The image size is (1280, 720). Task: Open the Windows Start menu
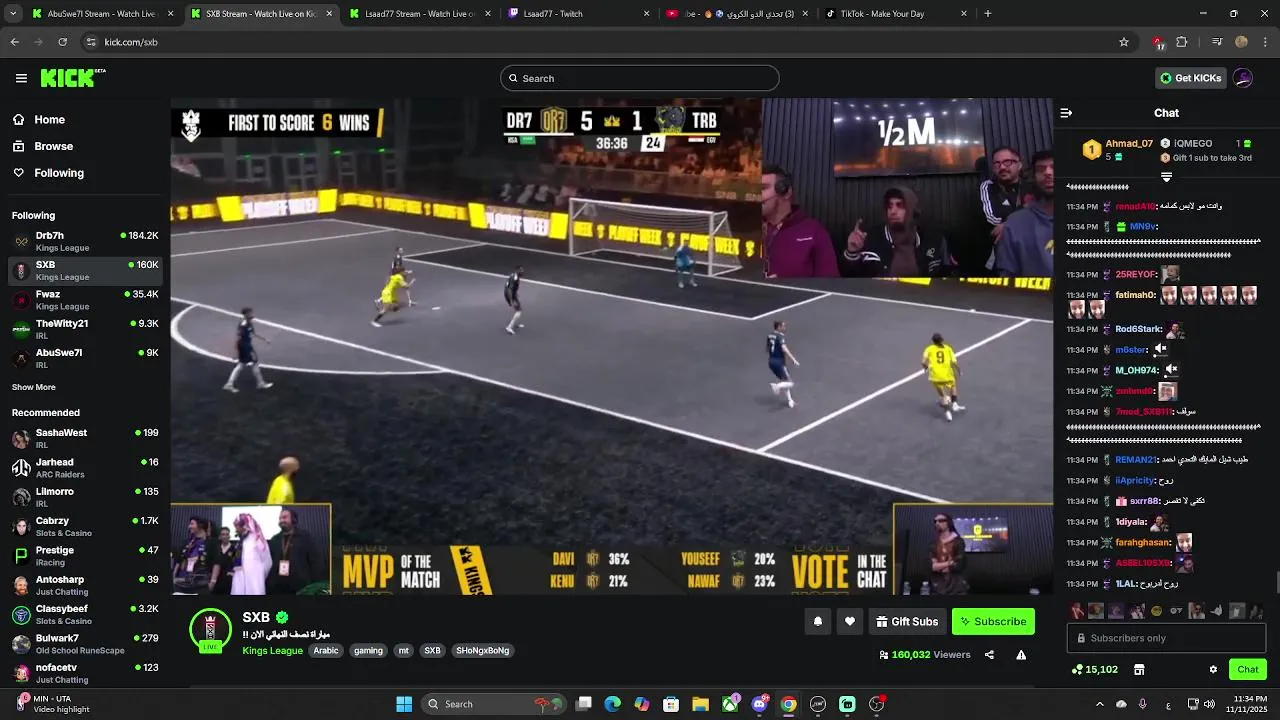coord(404,704)
